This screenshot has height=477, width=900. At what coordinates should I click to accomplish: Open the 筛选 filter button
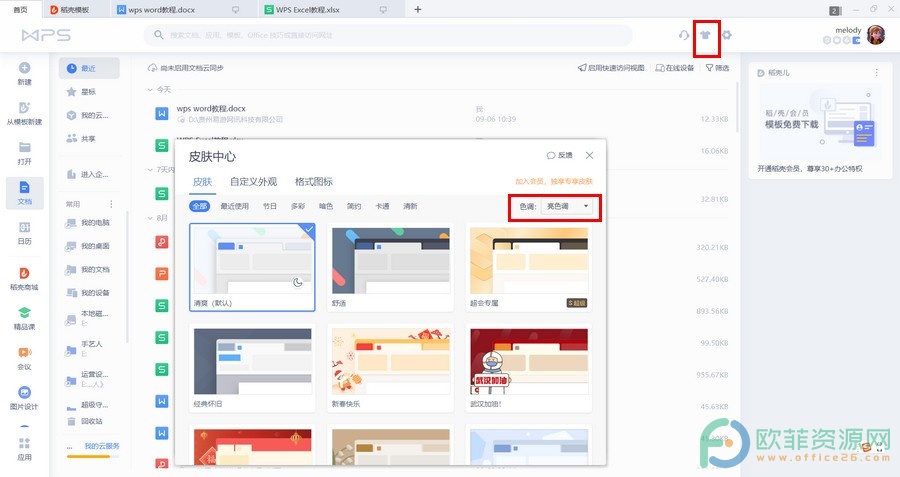[717, 68]
